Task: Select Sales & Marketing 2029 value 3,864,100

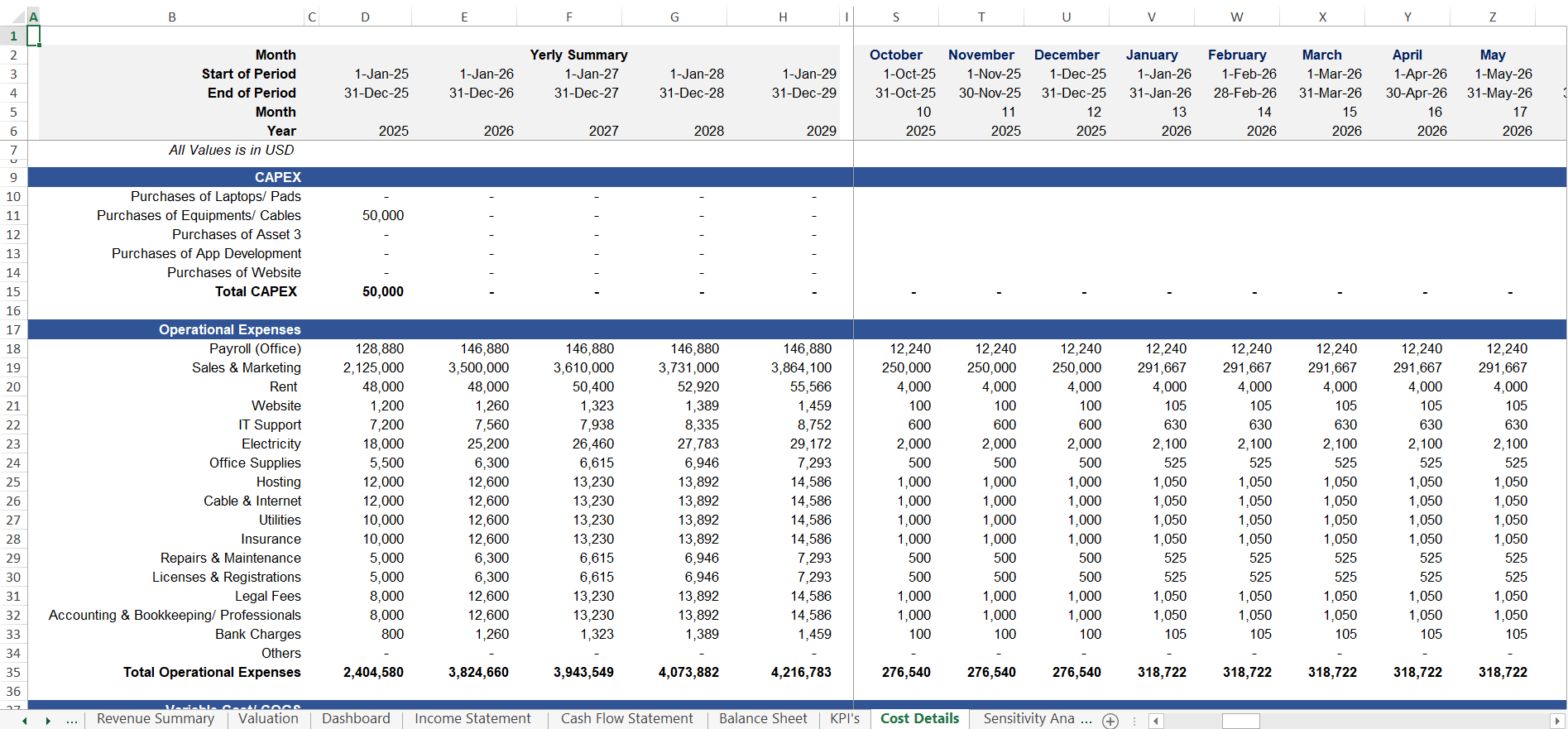Action: [x=801, y=367]
